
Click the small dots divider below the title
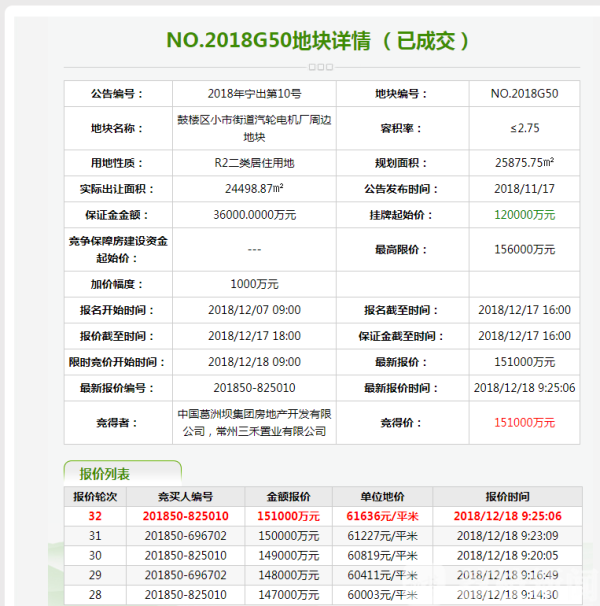pos(320,67)
